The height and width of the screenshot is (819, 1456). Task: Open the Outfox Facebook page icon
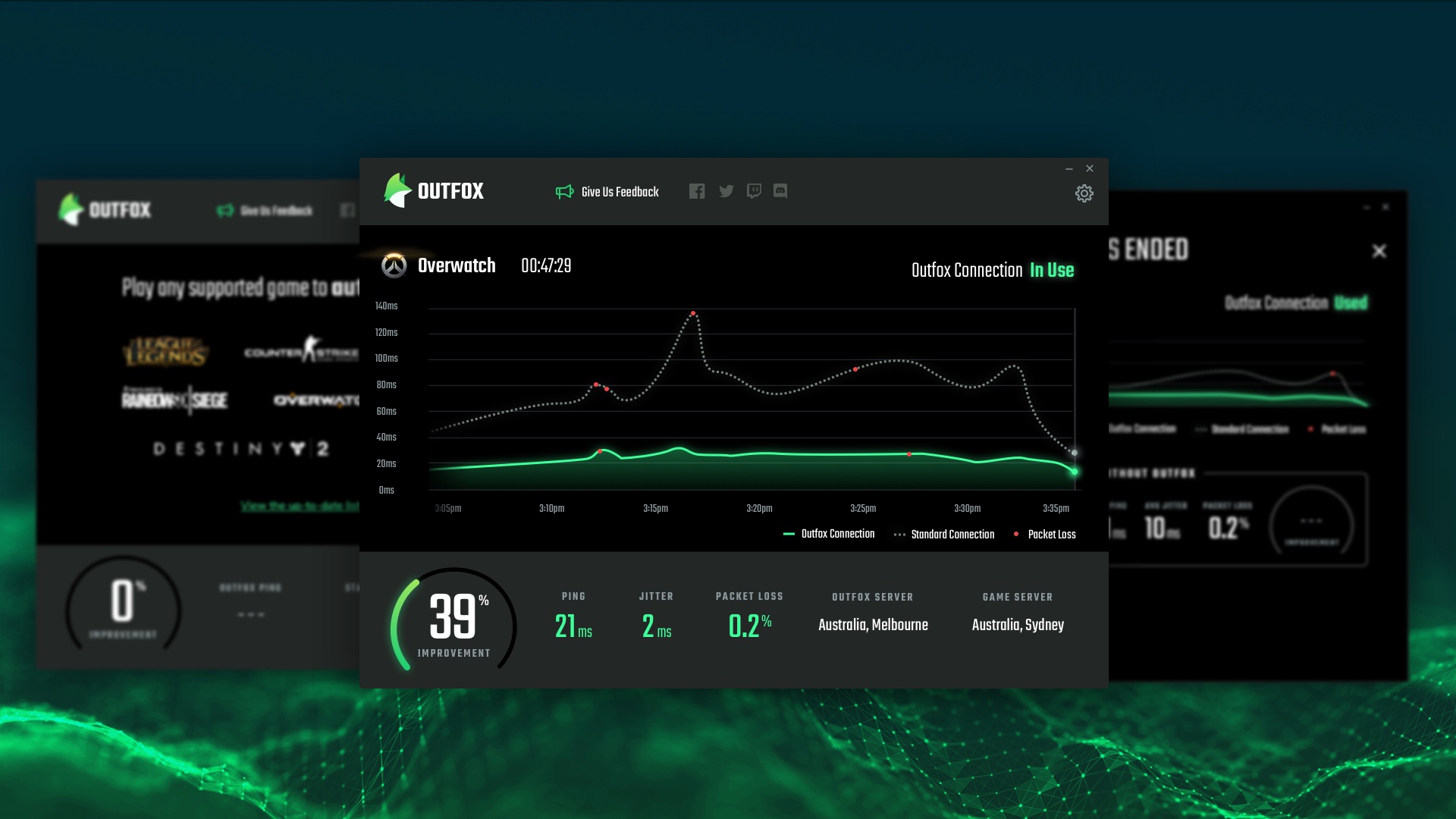(696, 191)
